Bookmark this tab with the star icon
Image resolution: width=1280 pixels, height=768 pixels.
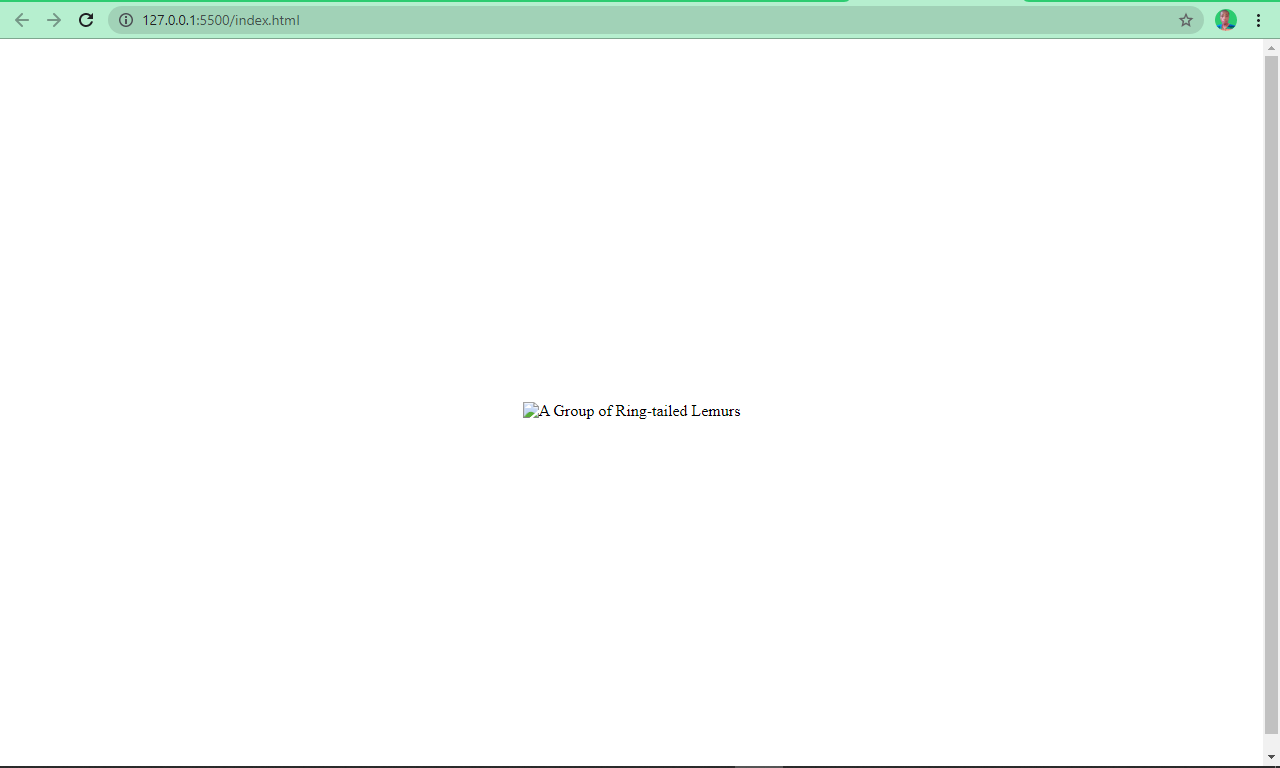point(1186,20)
